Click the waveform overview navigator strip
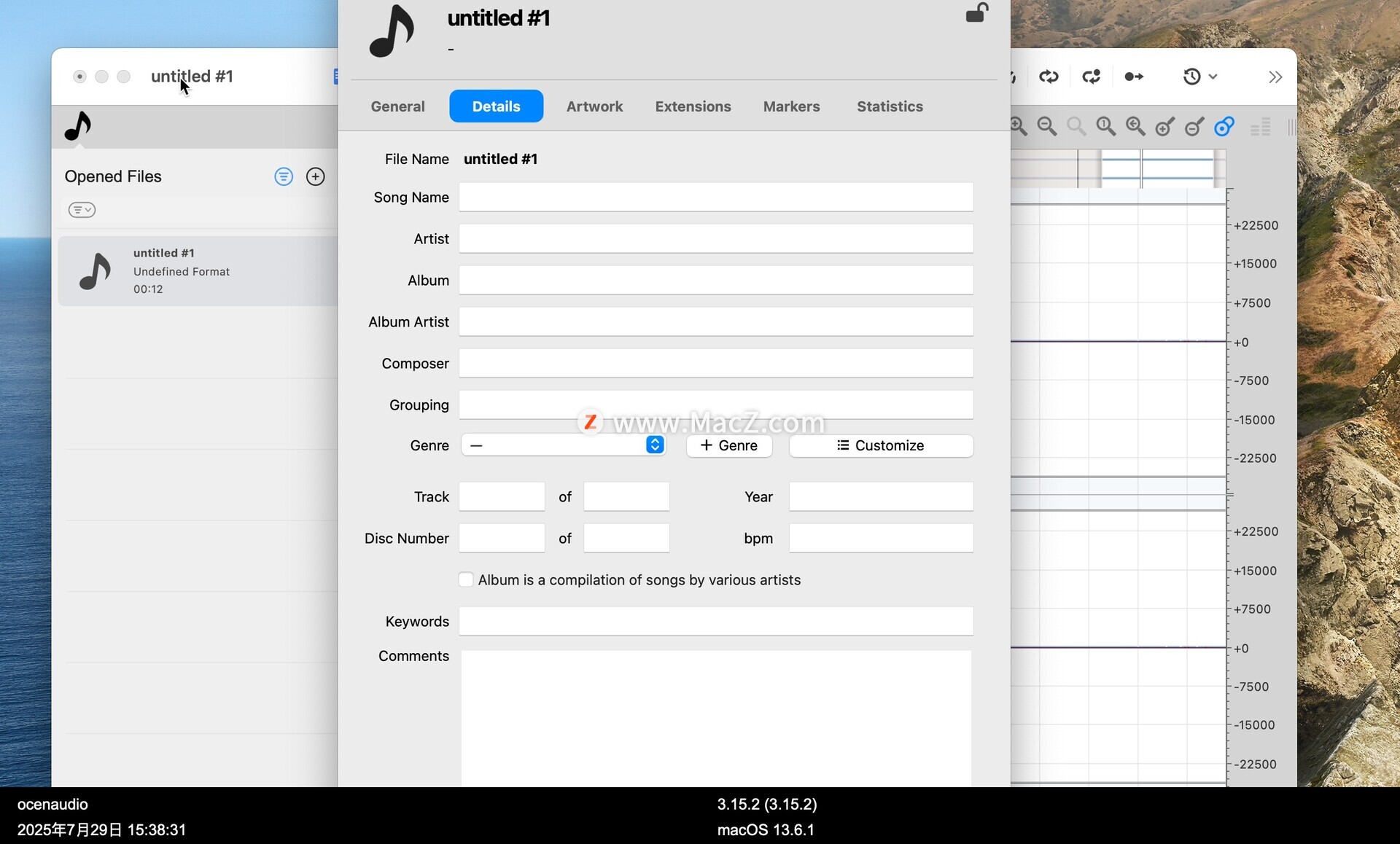 tap(1119, 169)
